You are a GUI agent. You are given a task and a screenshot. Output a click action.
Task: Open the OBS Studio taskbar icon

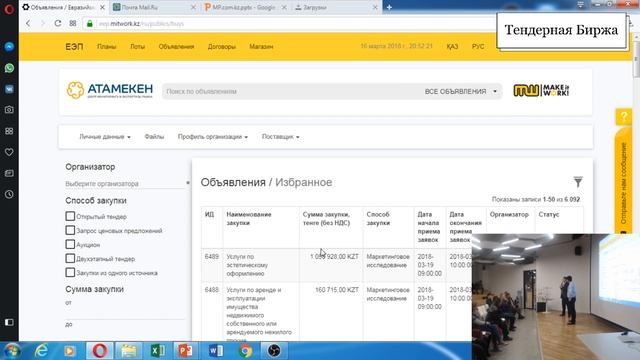tap(274, 351)
